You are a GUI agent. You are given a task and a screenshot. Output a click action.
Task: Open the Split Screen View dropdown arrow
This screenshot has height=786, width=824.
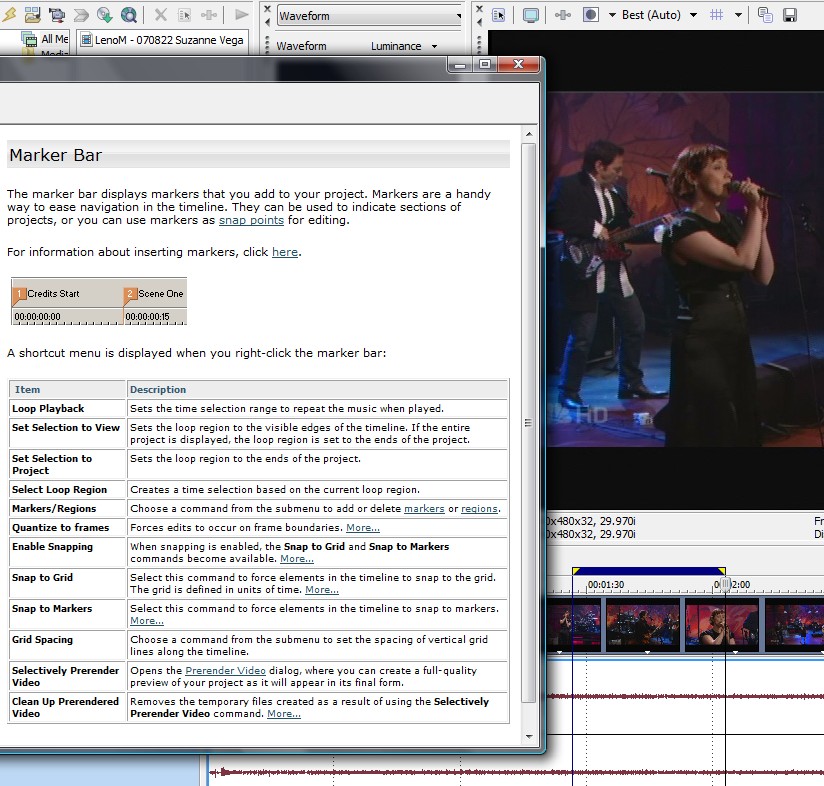[x=612, y=15]
